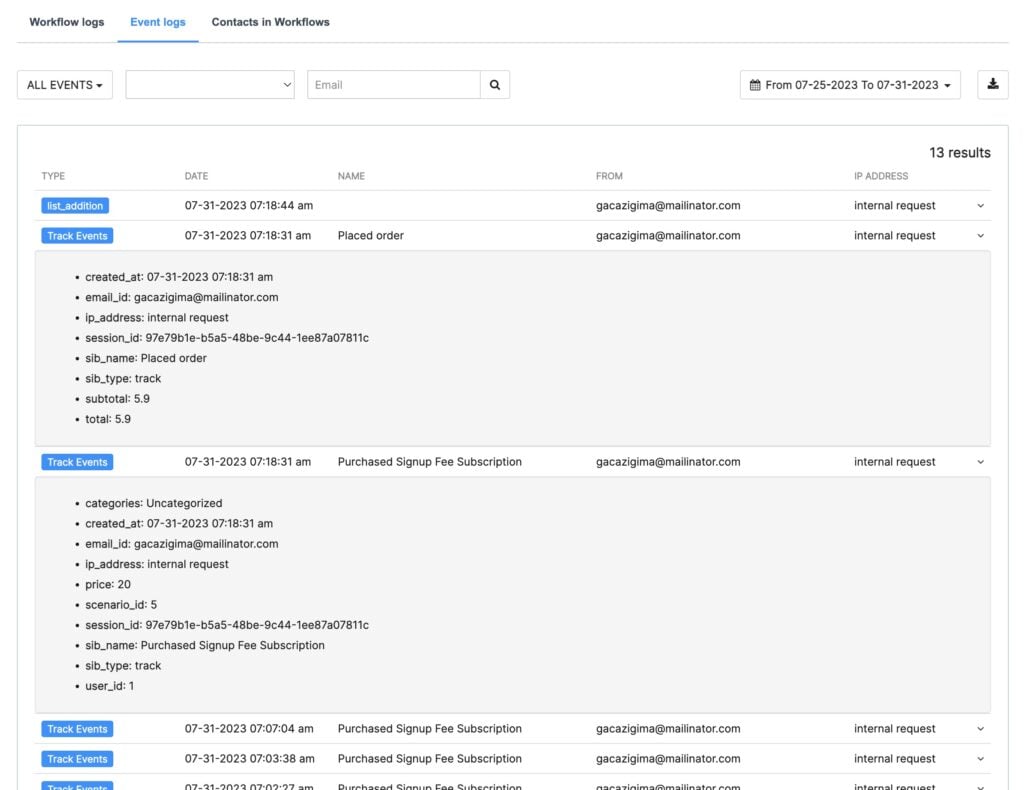Collapse the 07:18:31 Purchased Signup Fee row chevron
Viewport: 1024px width, 790px height.
pos(980,462)
